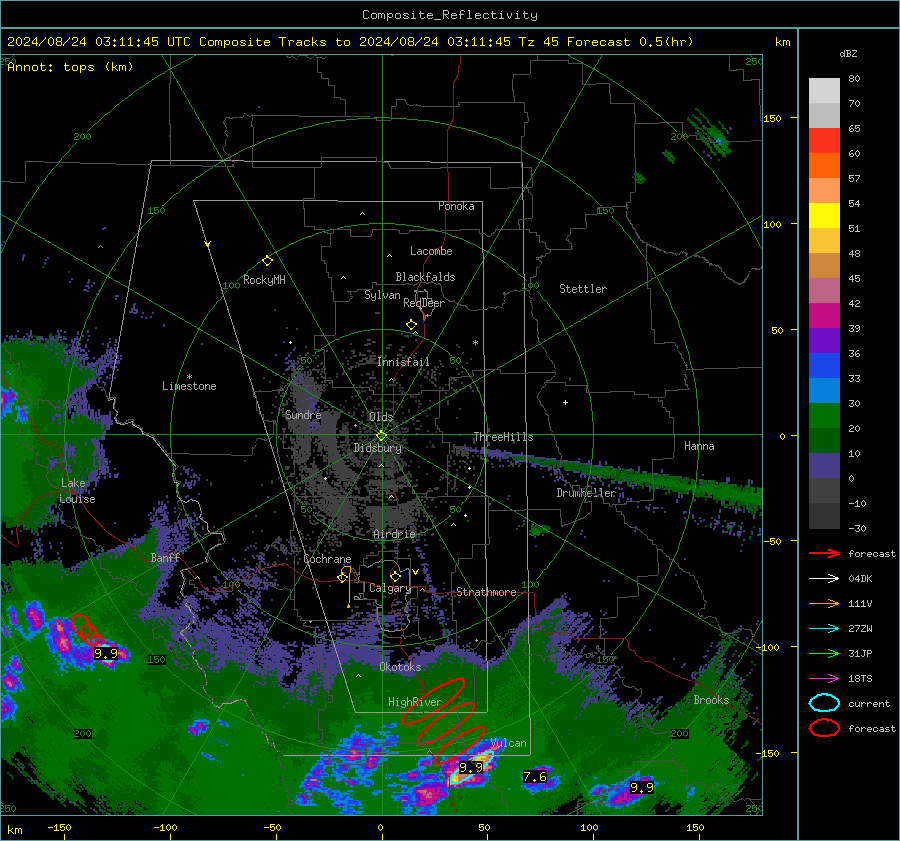900x841 pixels.
Task: Click the magenta 39 dBZ color swatch
Action: pos(824,316)
